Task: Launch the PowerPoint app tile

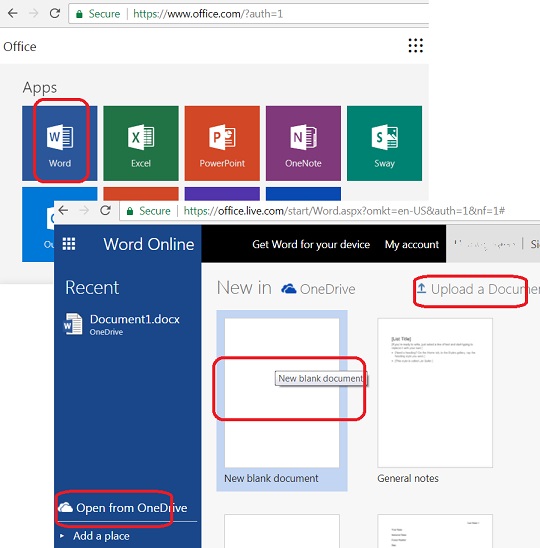Action: 222,143
